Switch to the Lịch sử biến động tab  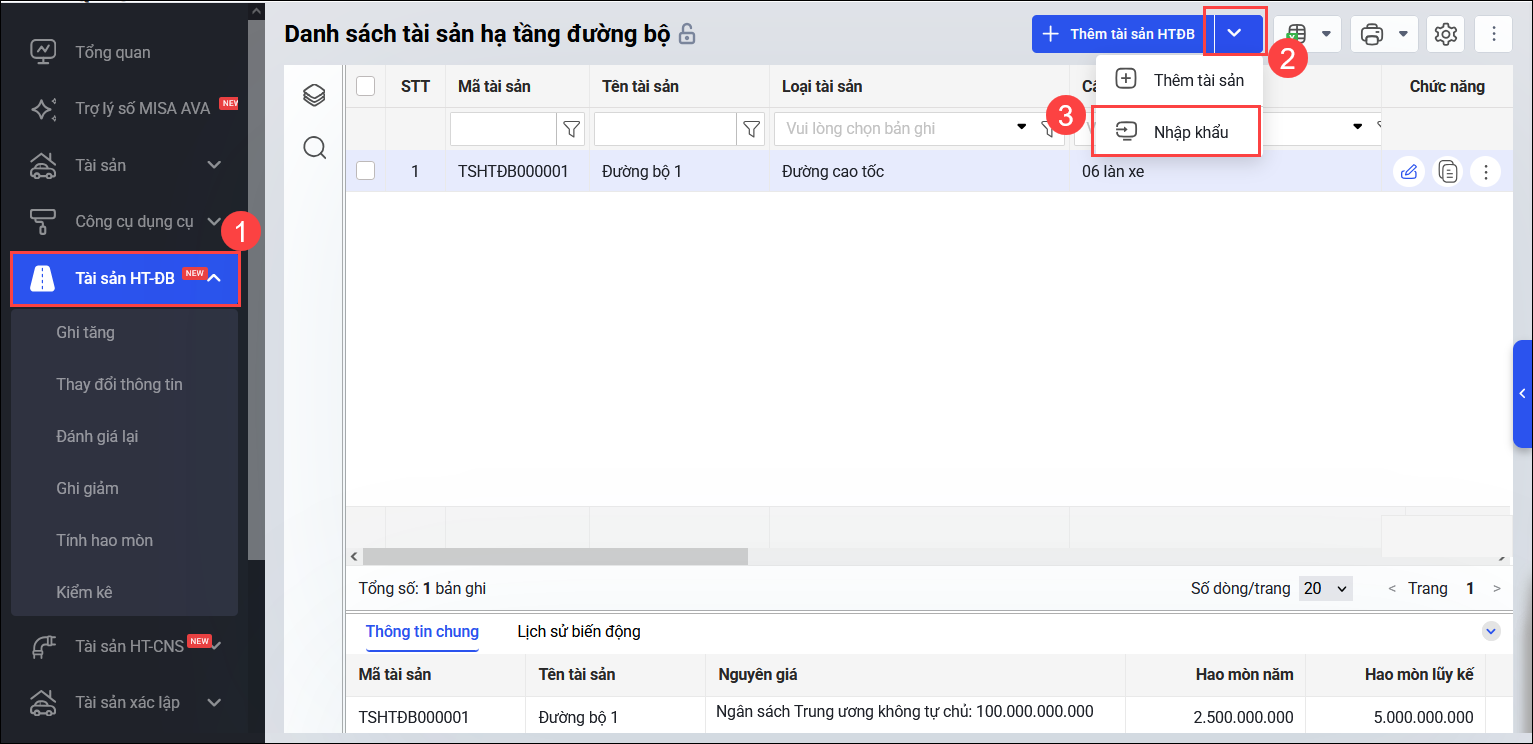tap(578, 631)
